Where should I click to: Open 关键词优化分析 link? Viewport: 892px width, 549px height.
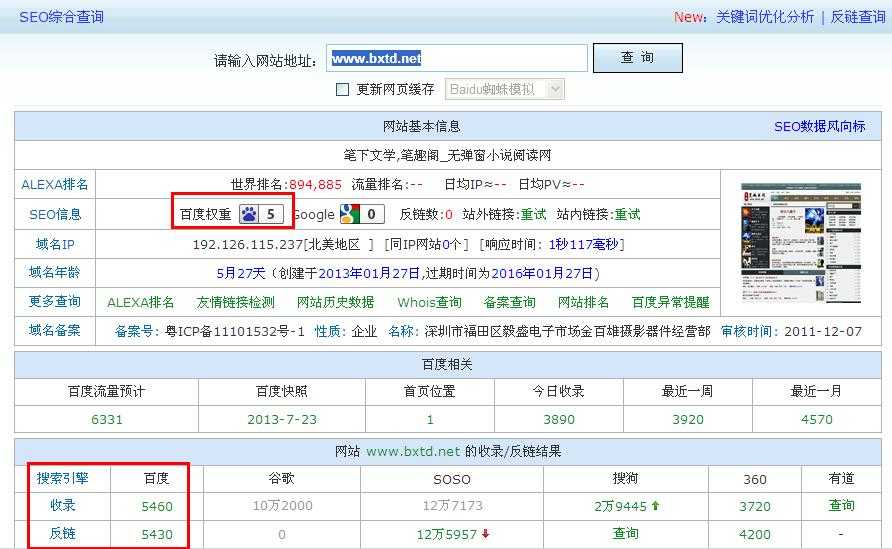point(765,17)
